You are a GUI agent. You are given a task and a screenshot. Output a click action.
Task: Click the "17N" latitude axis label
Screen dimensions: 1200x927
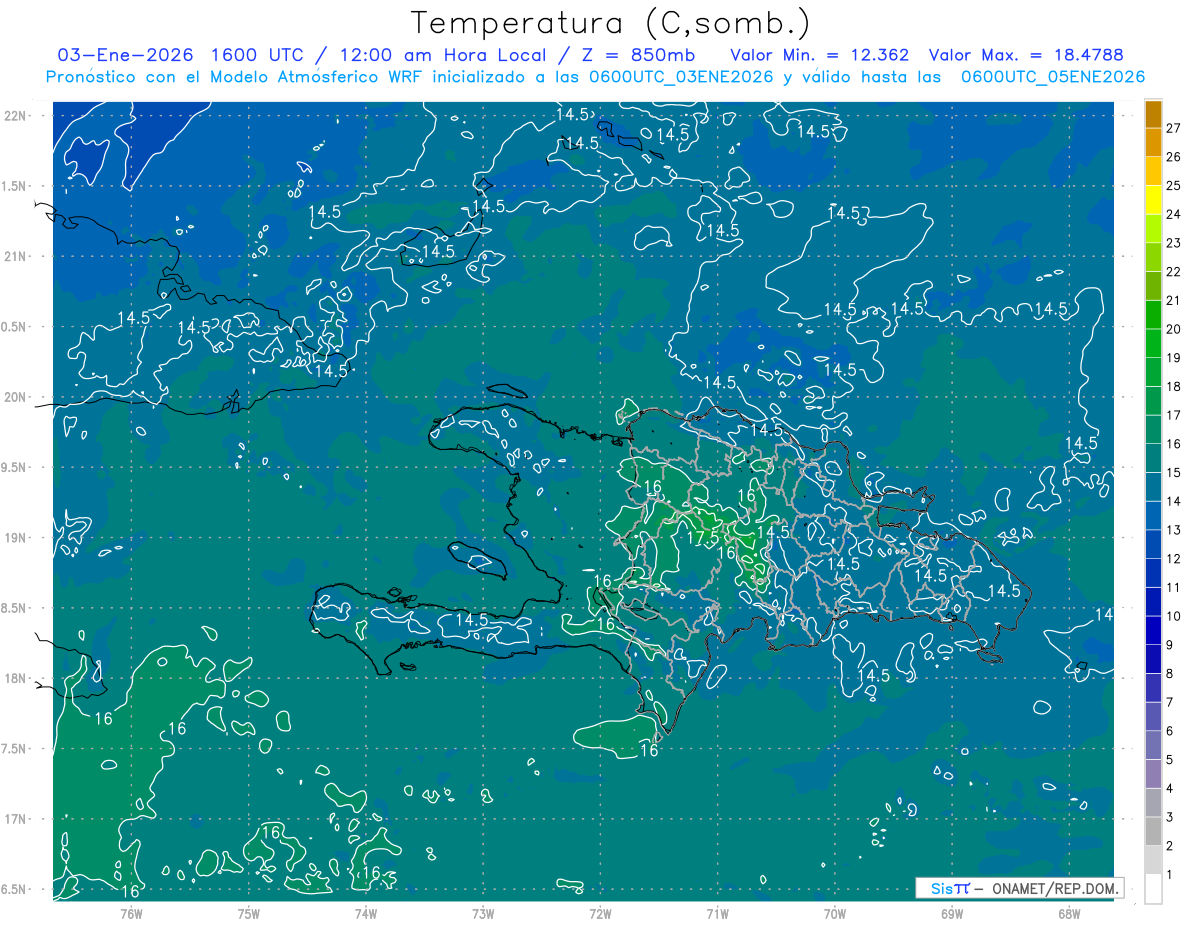(x=17, y=819)
